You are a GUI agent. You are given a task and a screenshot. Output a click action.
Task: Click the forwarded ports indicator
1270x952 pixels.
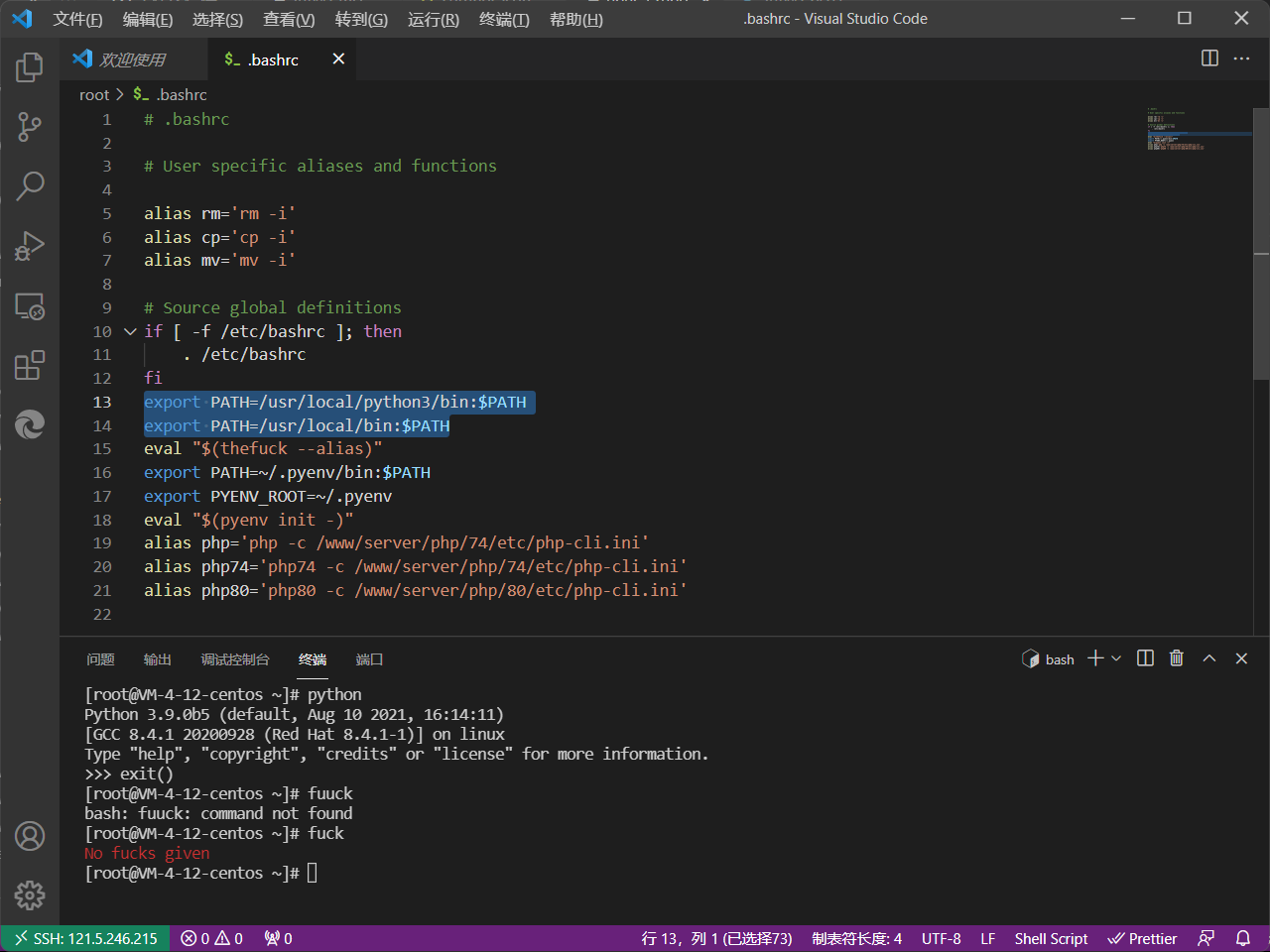click(278, 938)
